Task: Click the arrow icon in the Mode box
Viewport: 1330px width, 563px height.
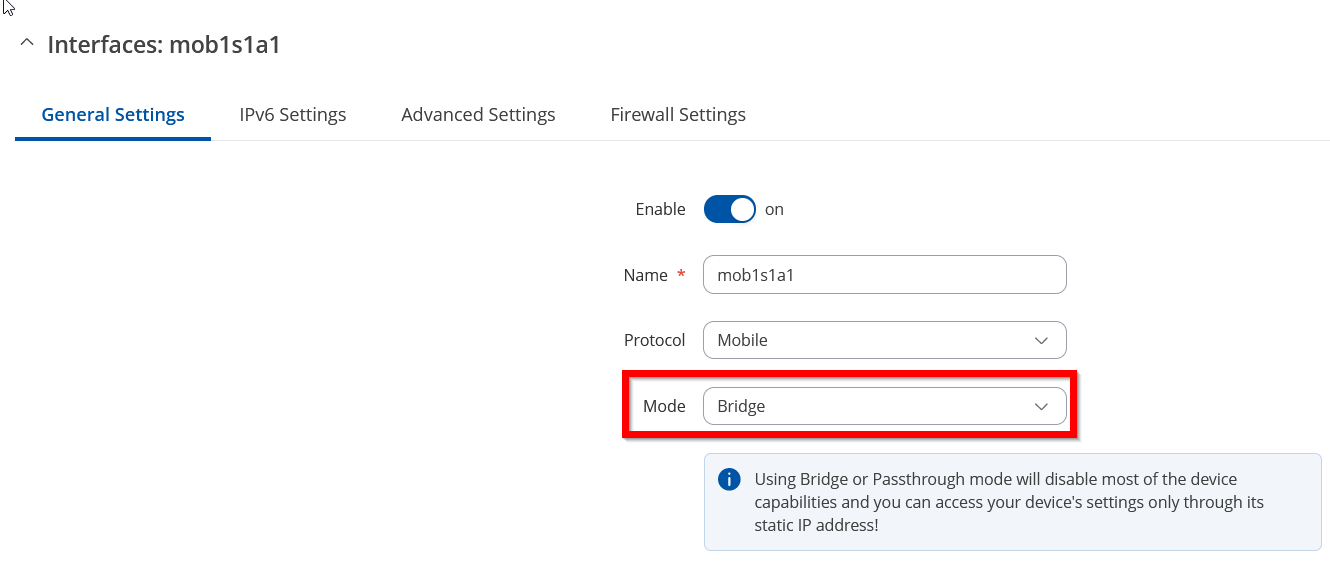Action: (1041, 407)
